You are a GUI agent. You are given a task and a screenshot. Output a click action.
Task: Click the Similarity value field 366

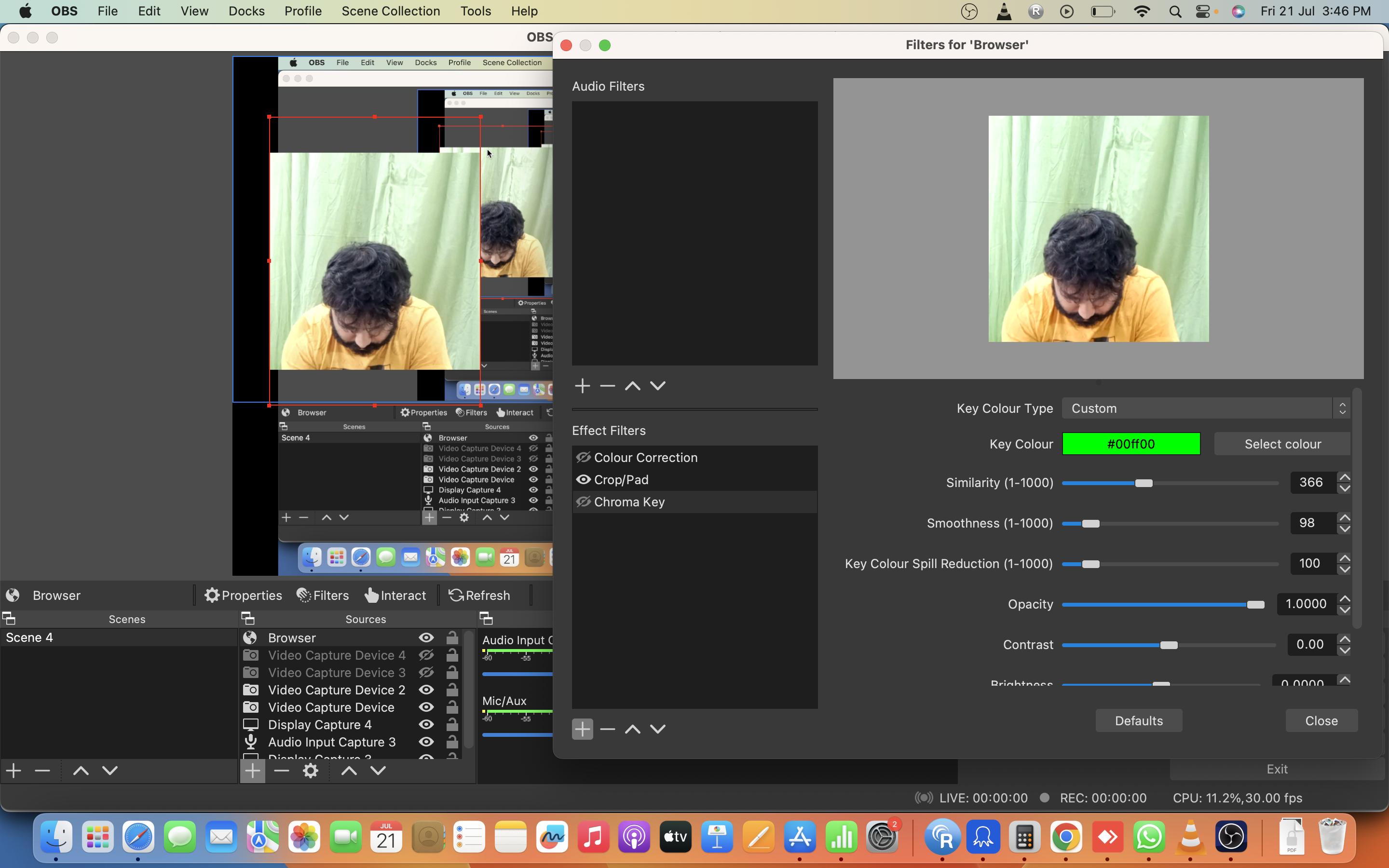pyautogui.click(x=1313, y=483)
